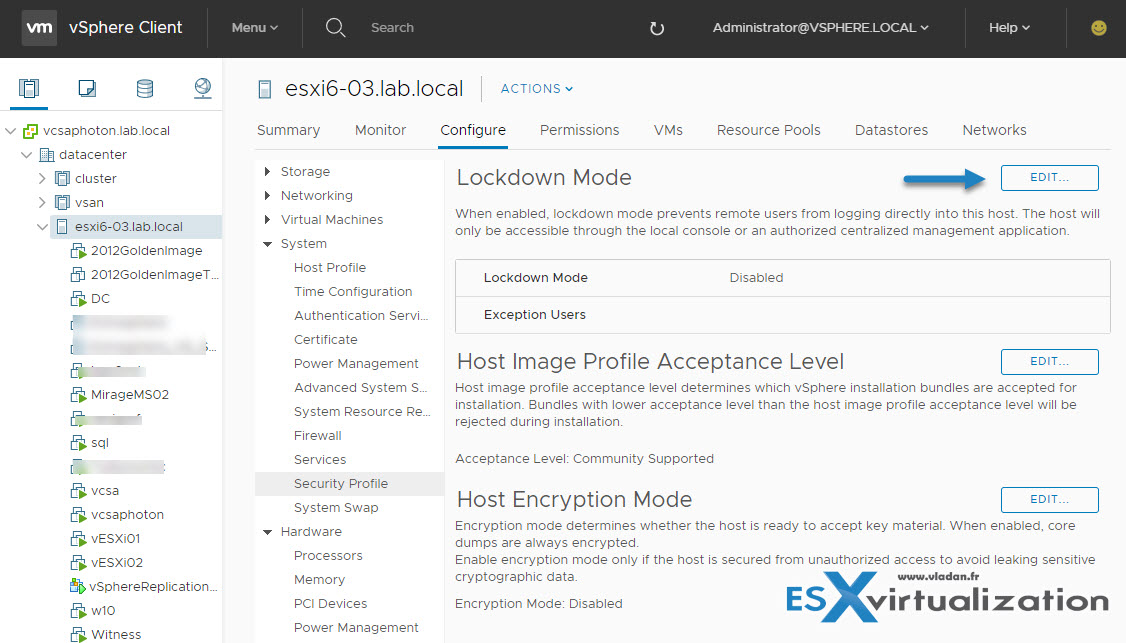Click the vESXi01 VM icon
Viewport: 1126px width, 643px height.
pyautogui.click(x=78, y=539)
